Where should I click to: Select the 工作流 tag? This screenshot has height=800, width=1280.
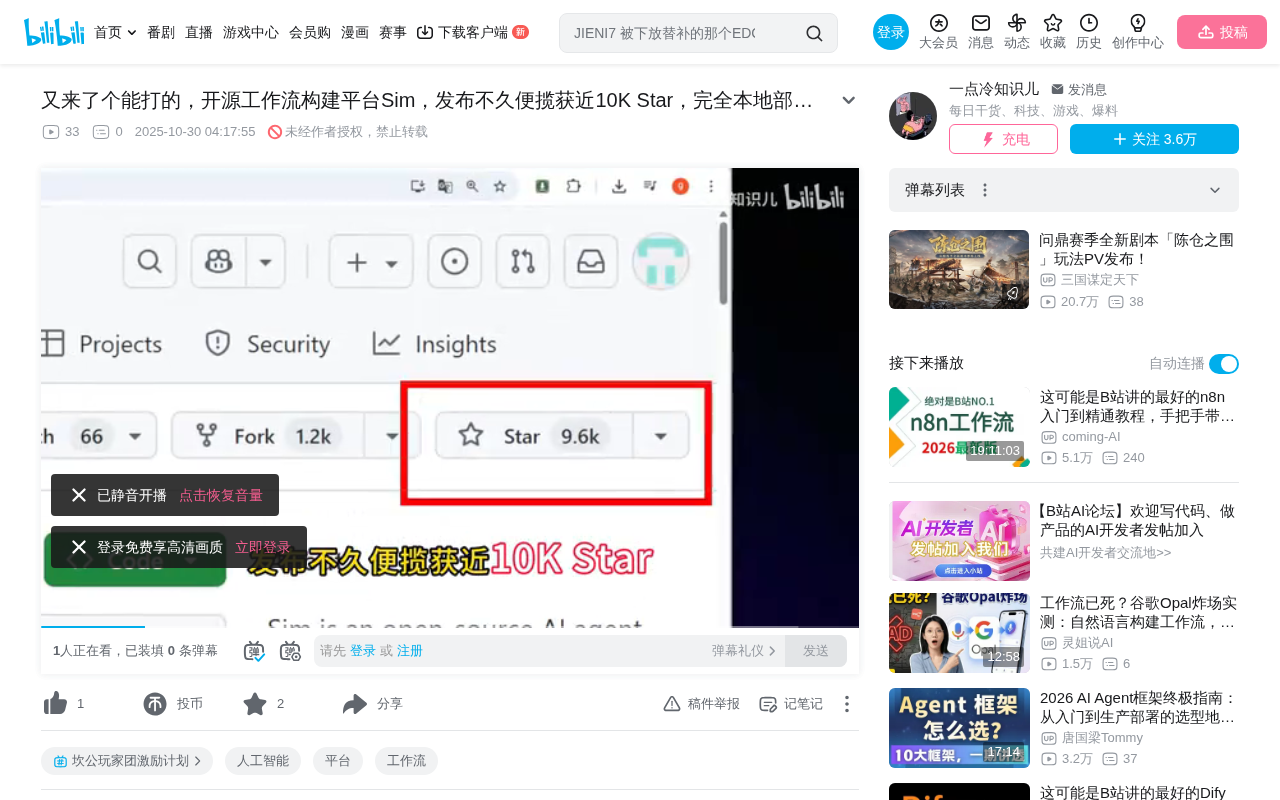click(x=406, y=761)
